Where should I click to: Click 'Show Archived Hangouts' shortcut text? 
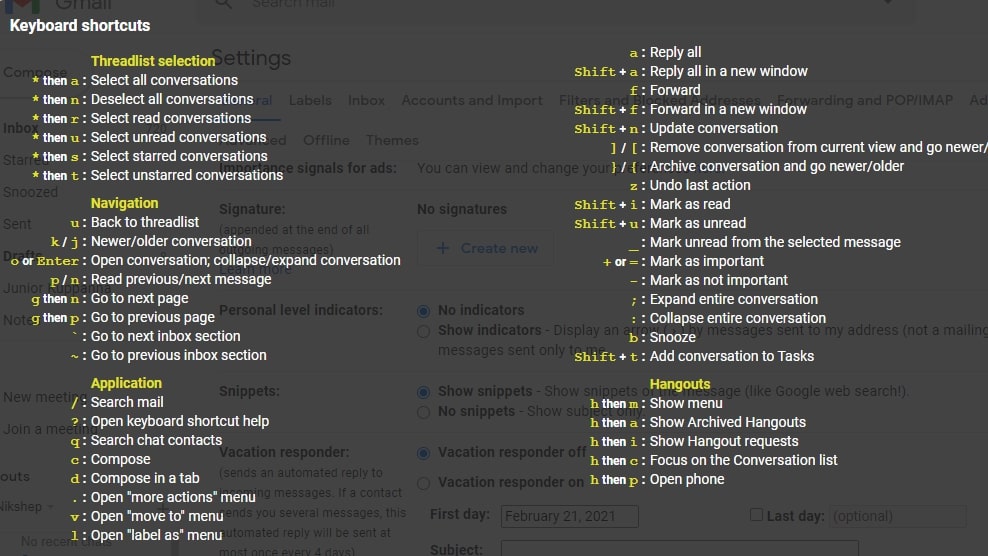(728, 422)
